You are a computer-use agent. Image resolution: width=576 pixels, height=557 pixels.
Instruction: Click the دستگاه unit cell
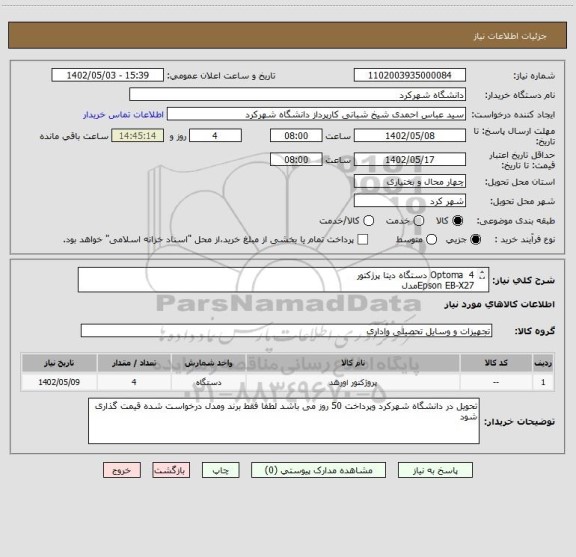[x=208, y=382]
